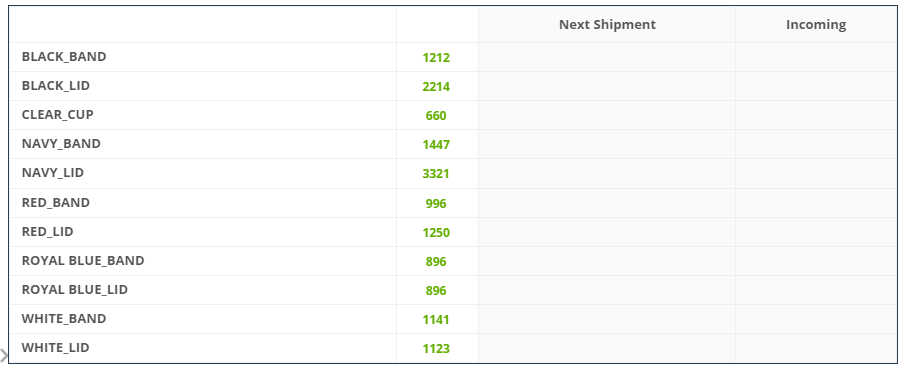The image size is (902, 372).
Task: Select the BLACK_LID row label
Action: [x=56, y=86]
